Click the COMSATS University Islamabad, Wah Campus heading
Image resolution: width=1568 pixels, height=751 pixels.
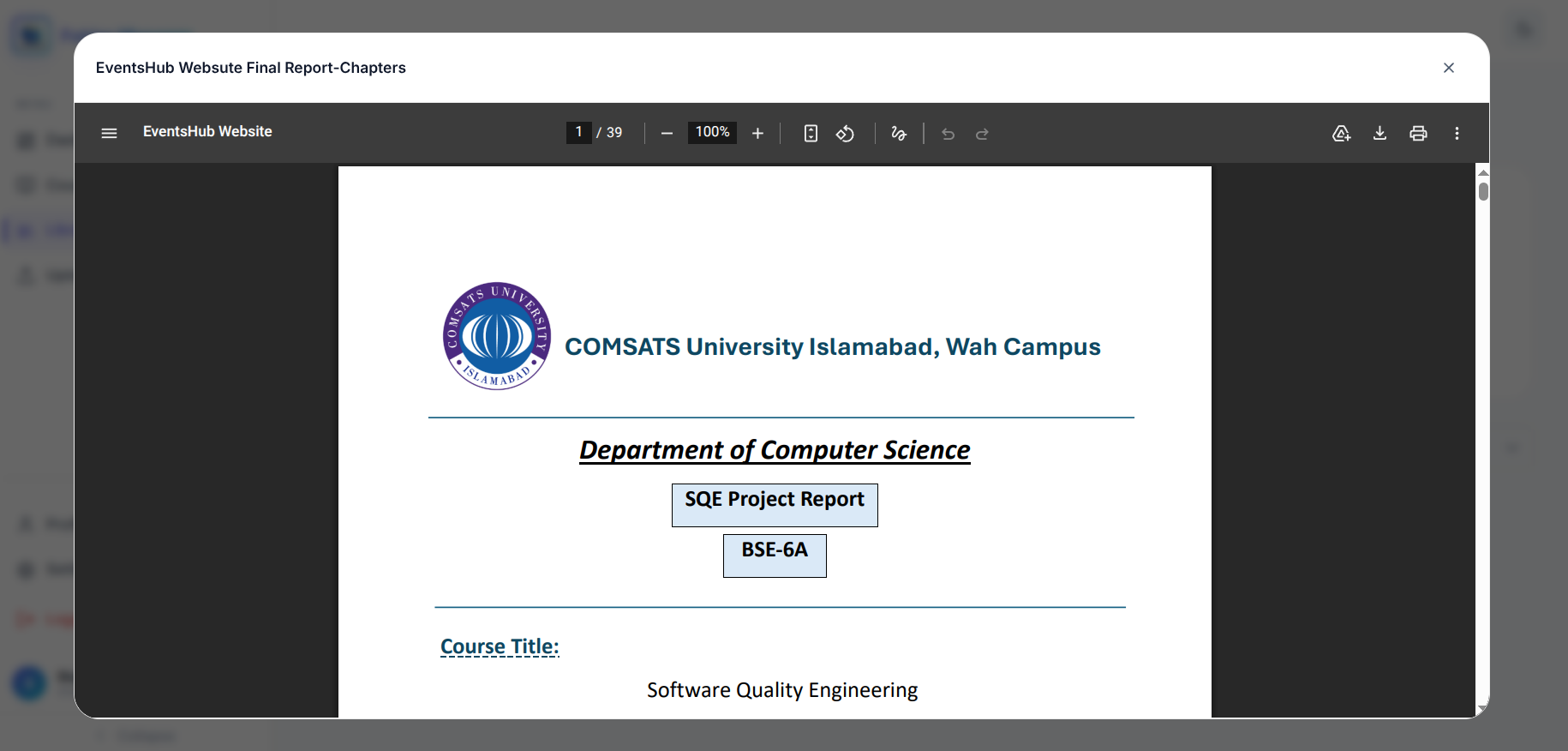click(x=832, y=346)
